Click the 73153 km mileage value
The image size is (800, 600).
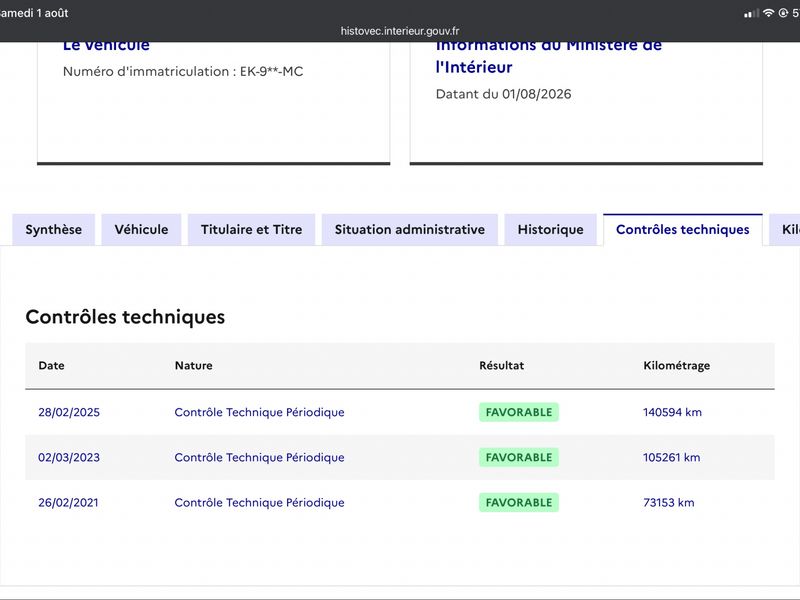pos(668,503)
